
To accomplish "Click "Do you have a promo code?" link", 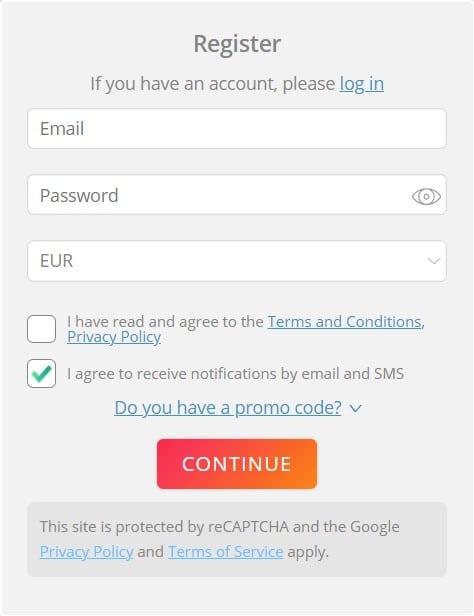I will pos(228,408).
